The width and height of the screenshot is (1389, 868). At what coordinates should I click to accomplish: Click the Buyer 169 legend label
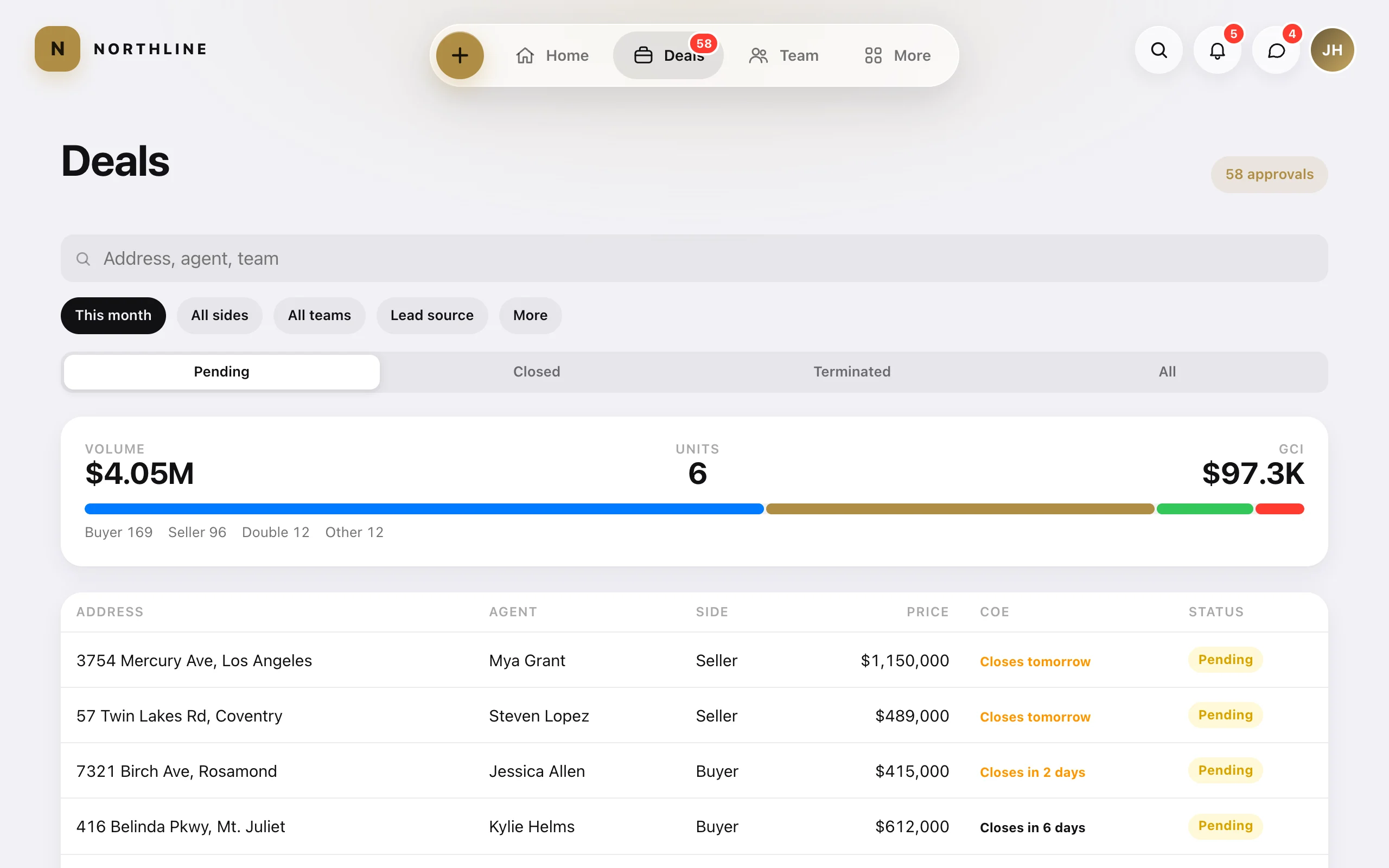(x=119, y=532)
